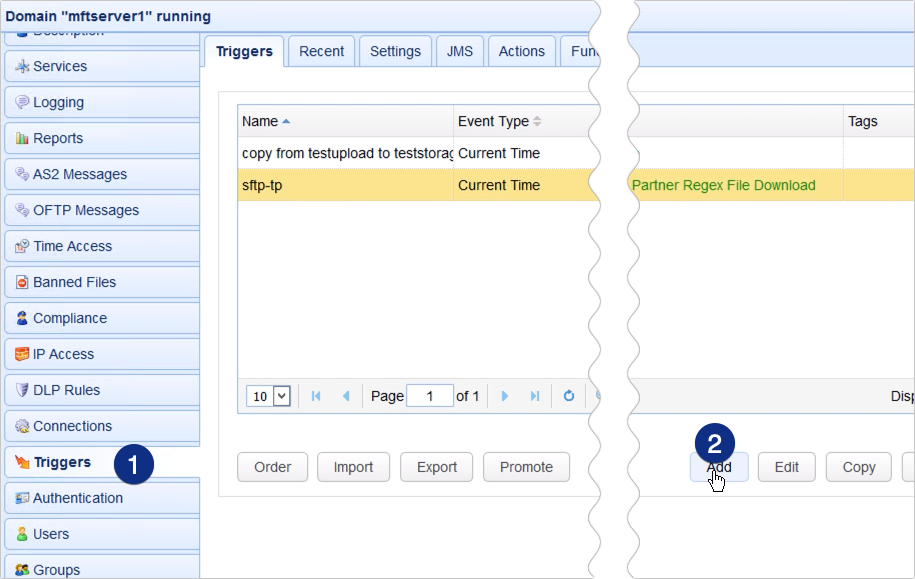Click the Logging speech bubble icon
Screen dimensions: 915x579
coord(22,102)
